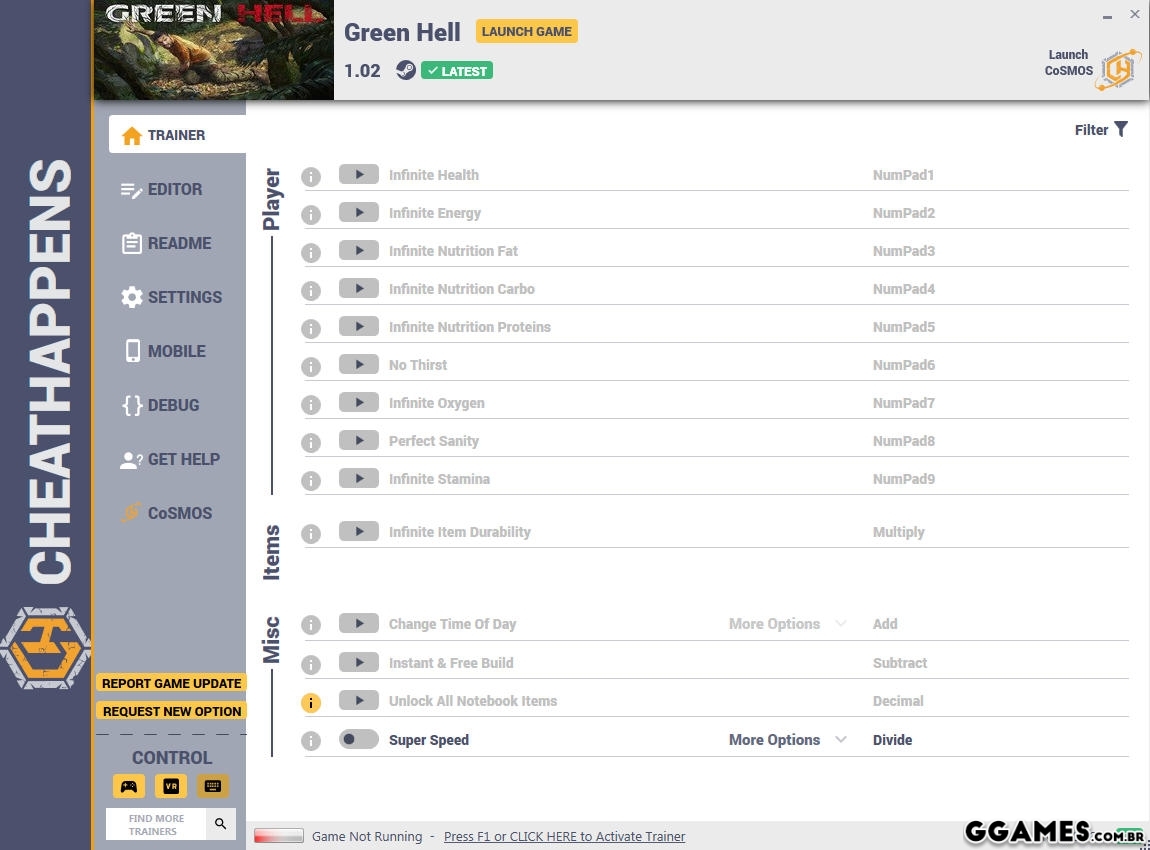This screenshot has height=850, width=1150.
Task: Click the Steam platform icon
Action: tap(405, 70)
